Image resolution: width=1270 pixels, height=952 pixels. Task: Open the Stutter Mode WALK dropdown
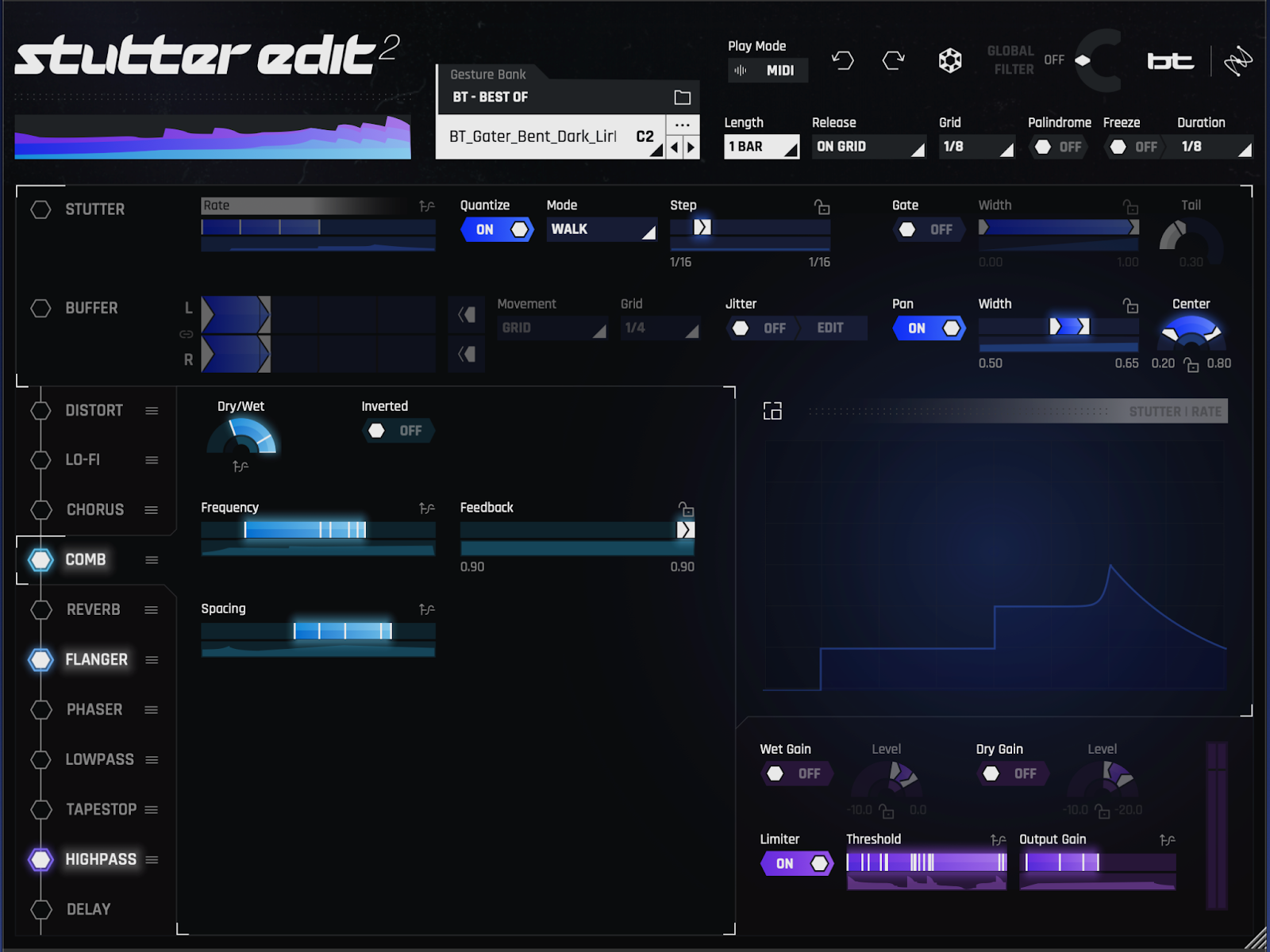point(602,229)
